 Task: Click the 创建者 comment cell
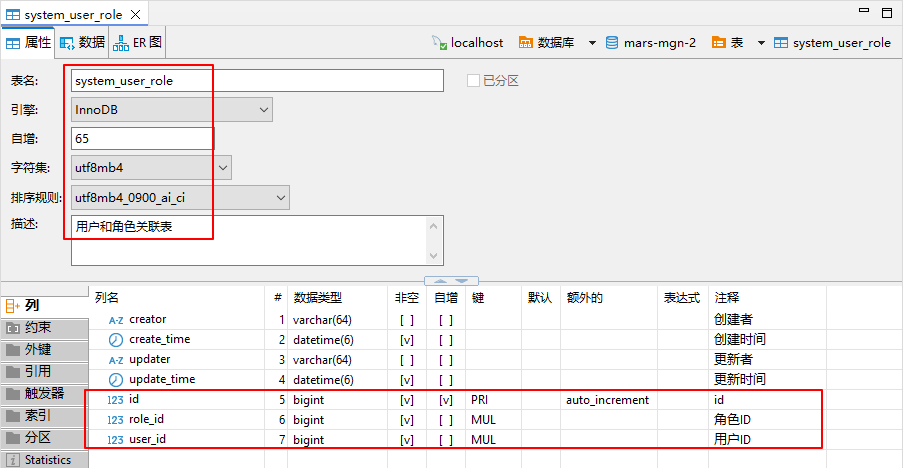pos(733,319)
